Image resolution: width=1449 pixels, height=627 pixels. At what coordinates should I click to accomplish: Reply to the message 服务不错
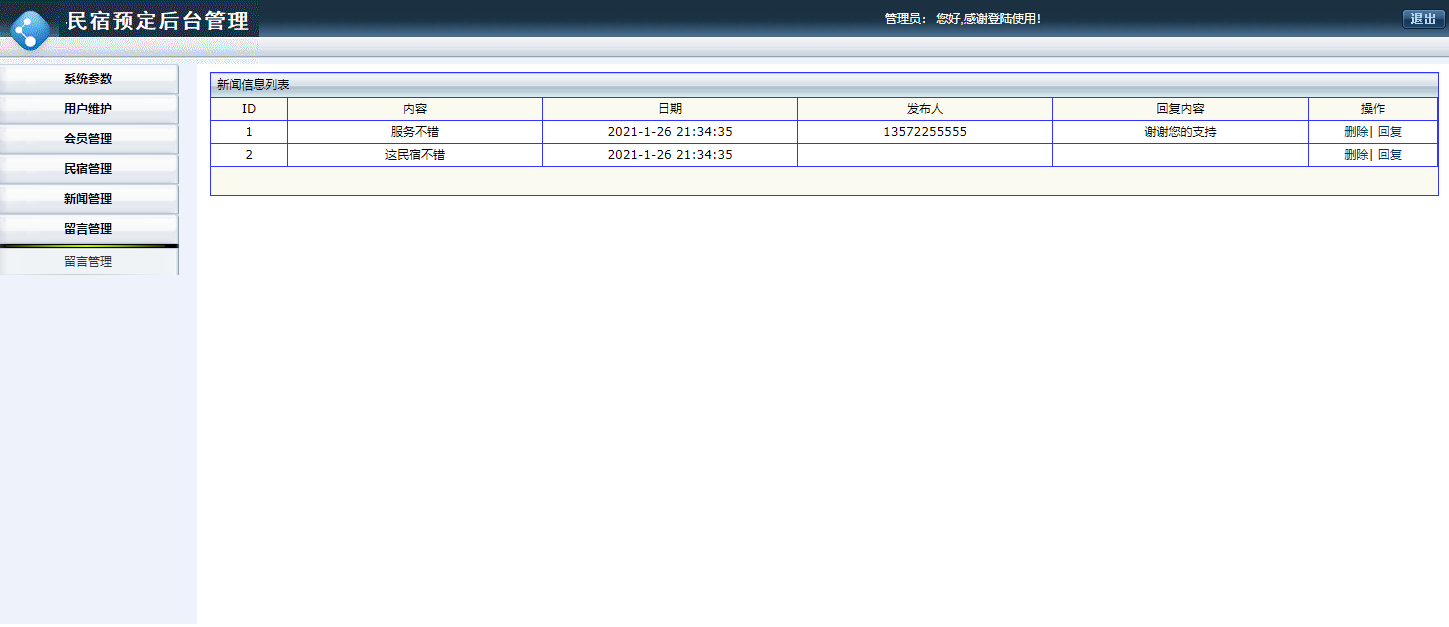coord(1390,132)
